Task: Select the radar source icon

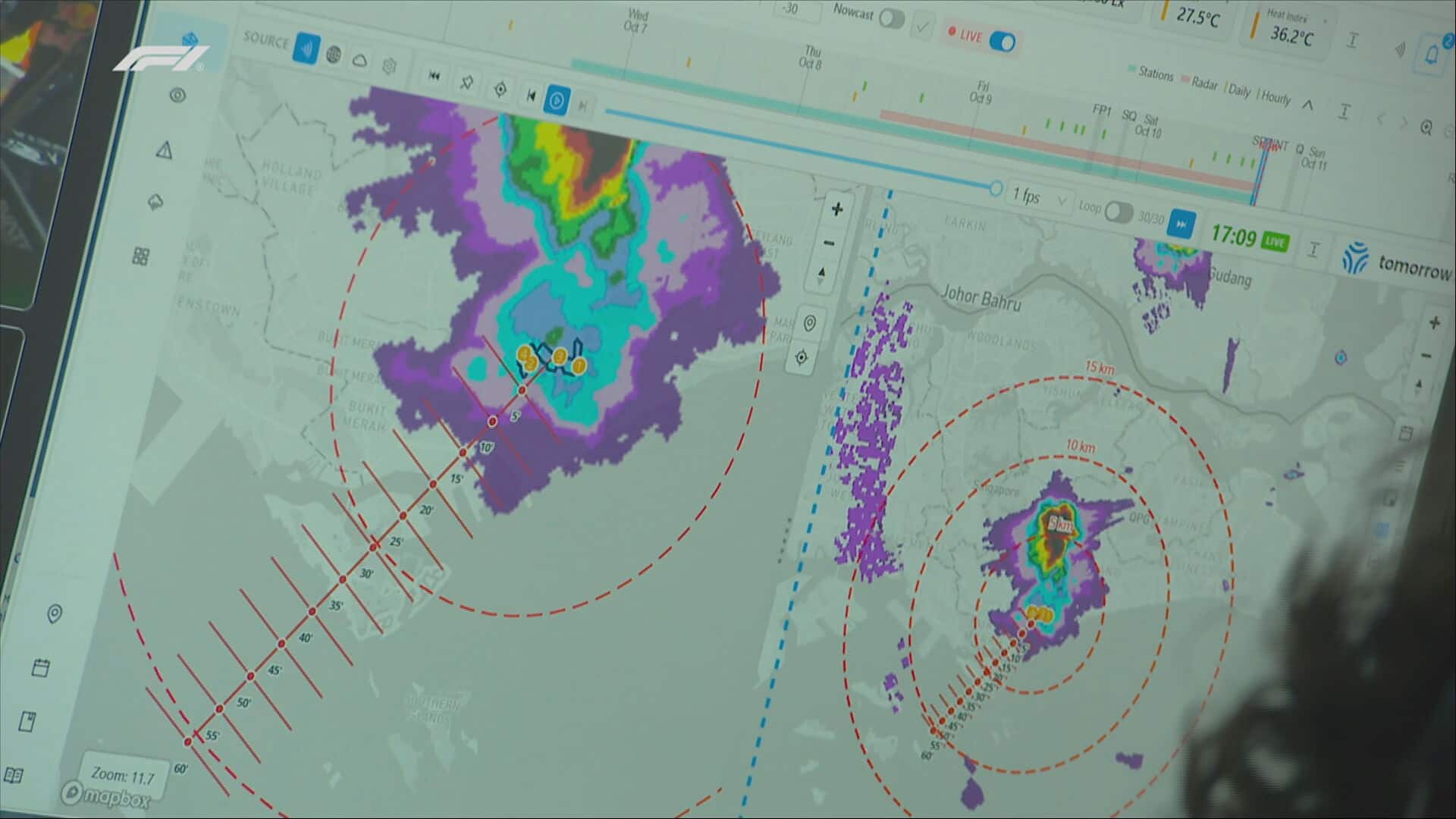Action: (306, 49)
